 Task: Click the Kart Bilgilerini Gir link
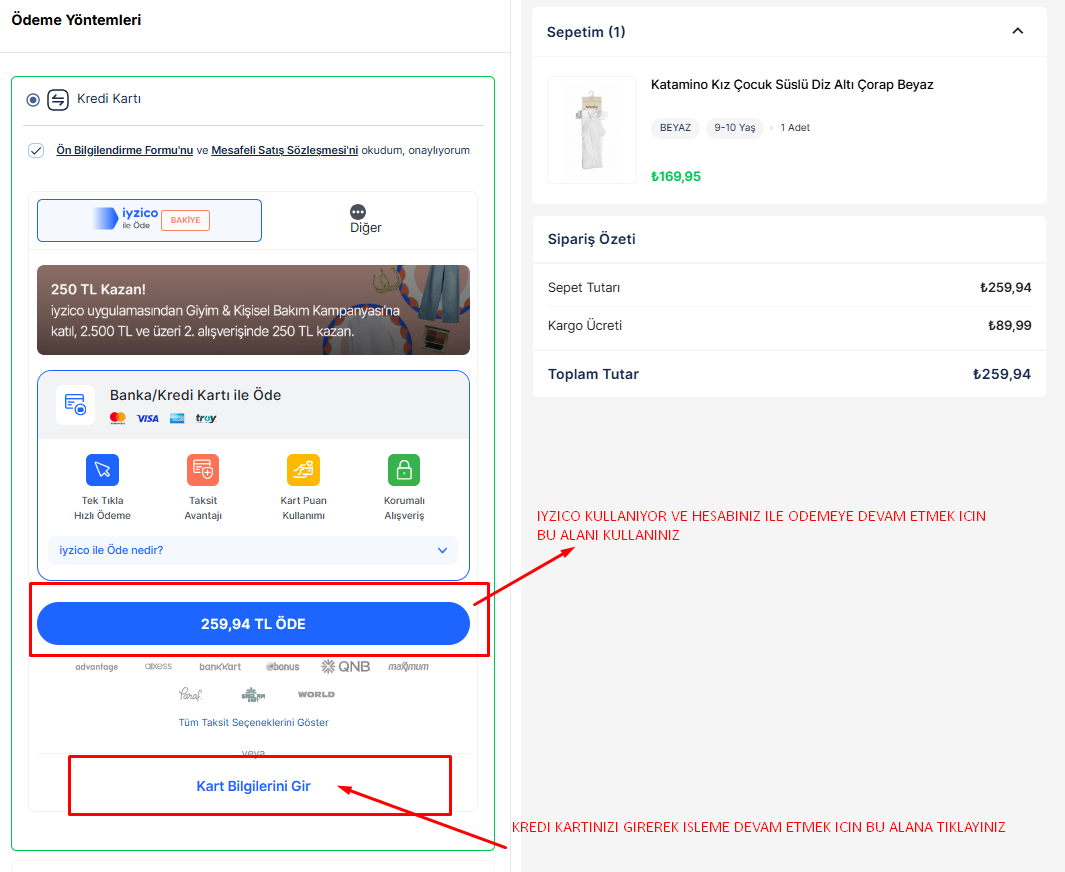click(x=253, y=786)
